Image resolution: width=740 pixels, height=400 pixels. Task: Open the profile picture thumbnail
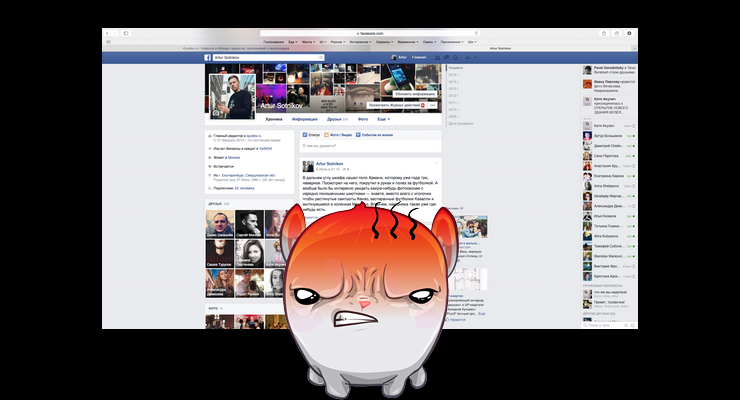click(232, 97)
